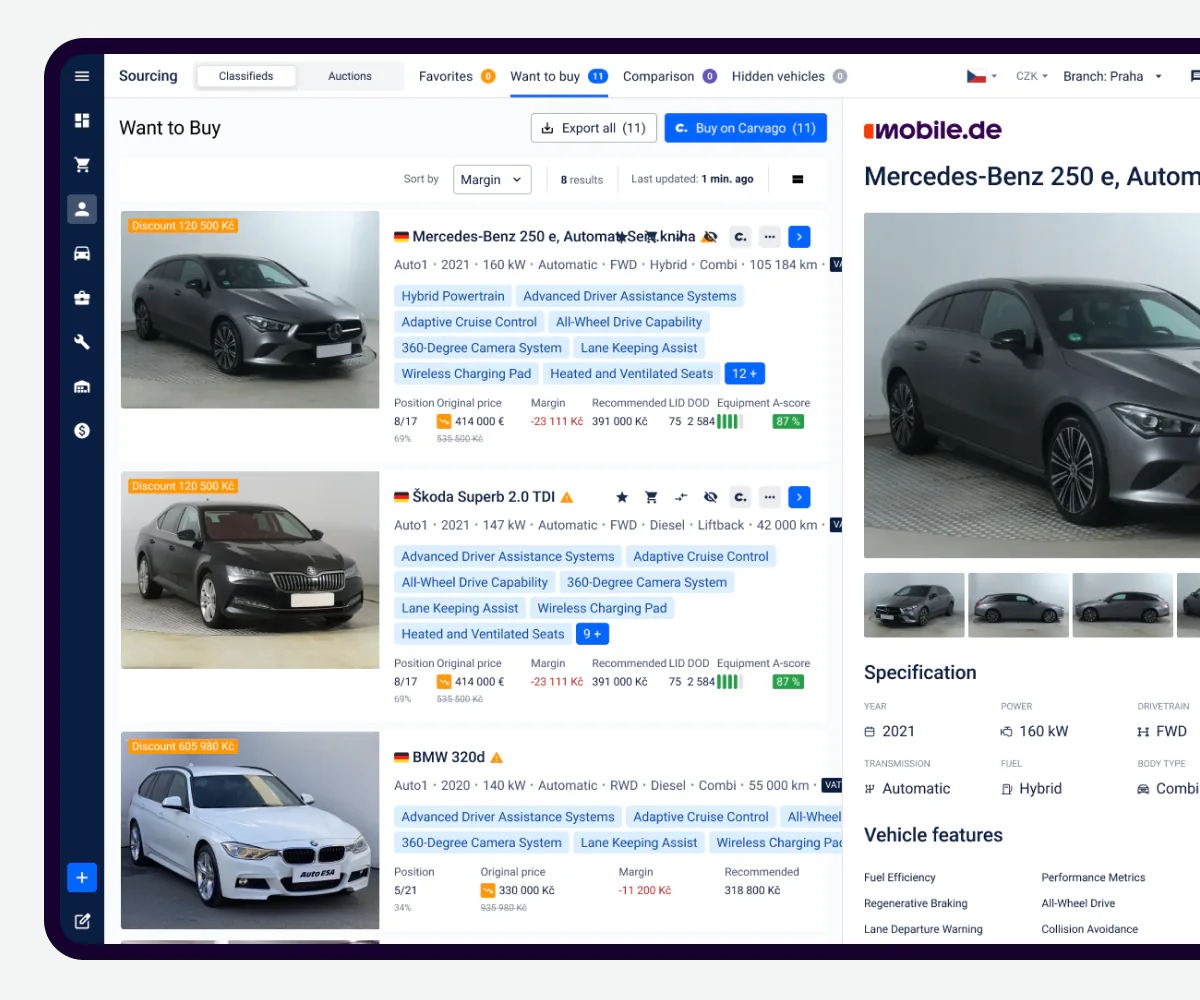
Task: Click the blue arrow on Škoda Superb row
Action: (799, 497)
